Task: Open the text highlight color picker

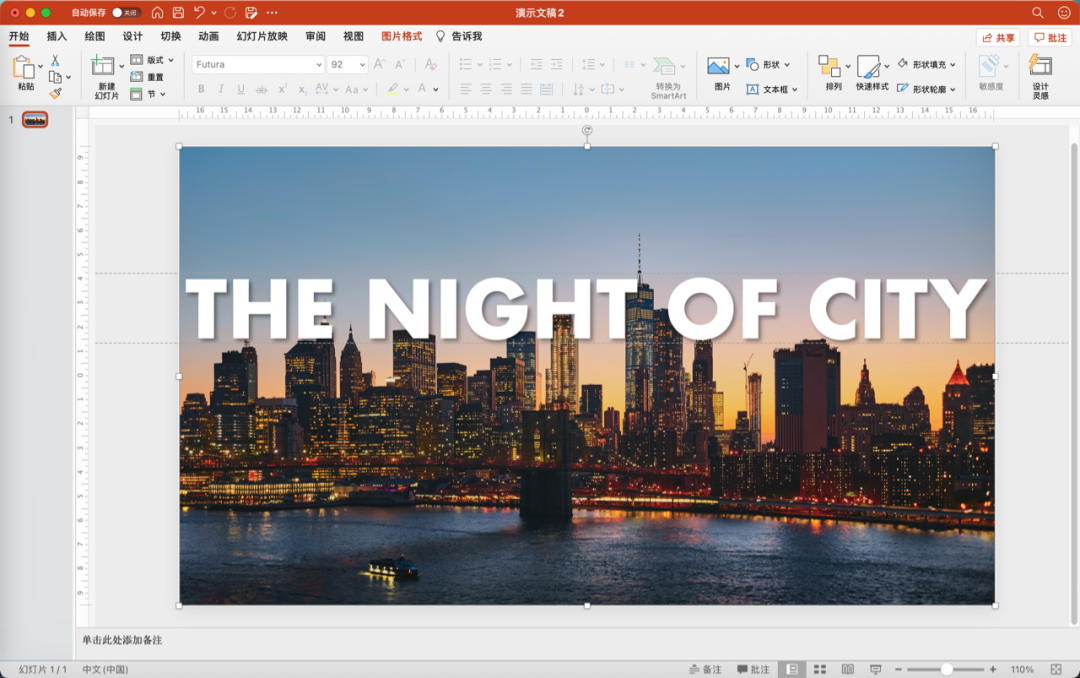Action: [x=397, y=89]
